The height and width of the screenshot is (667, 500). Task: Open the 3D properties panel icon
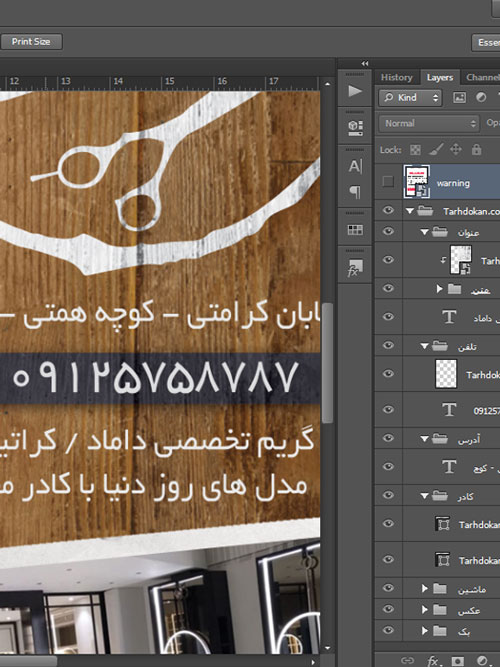click(x=355, y=127)
